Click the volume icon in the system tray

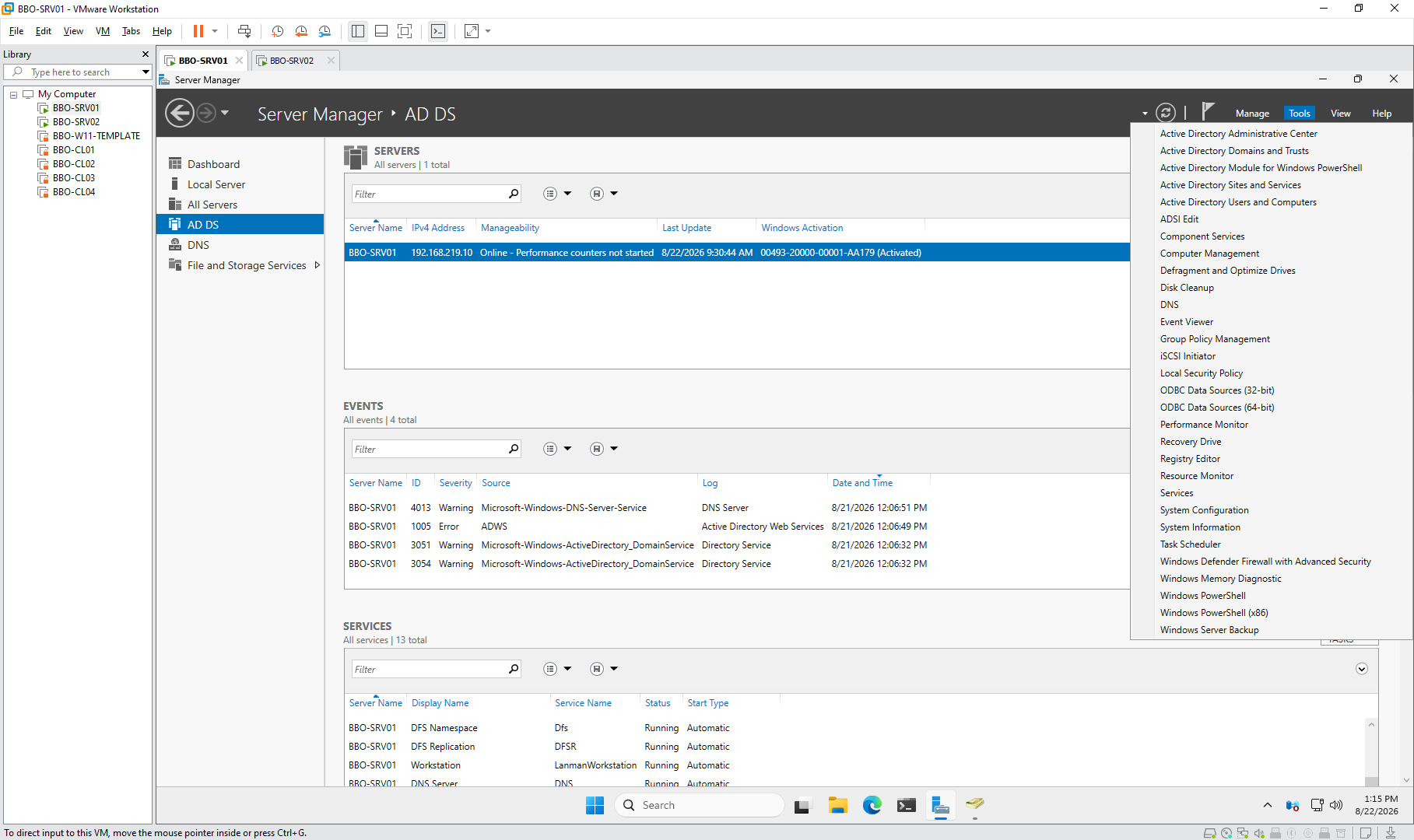pyautogui.click(x=1336, y=805)
